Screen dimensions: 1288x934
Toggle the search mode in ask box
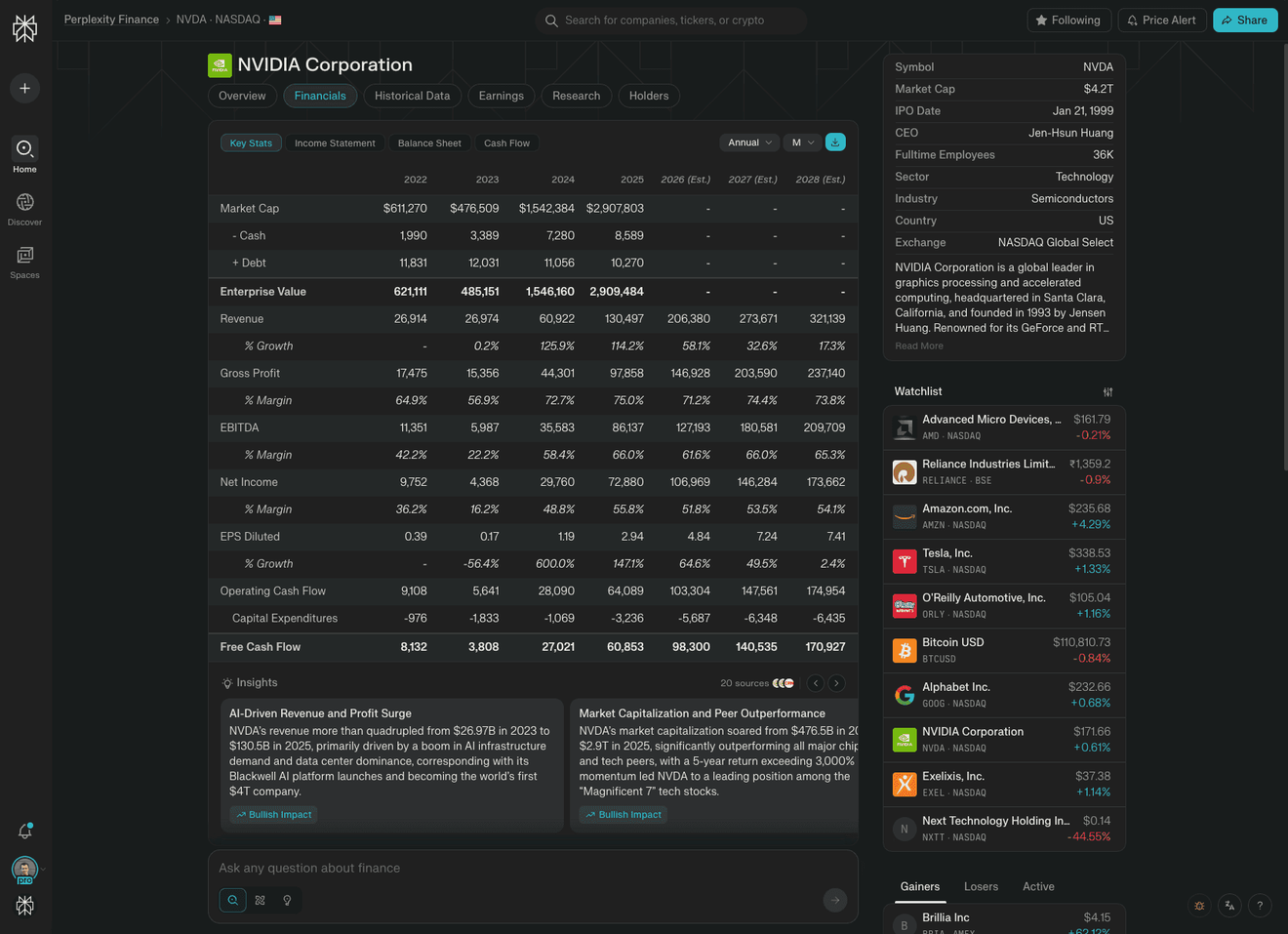[232, 900]
